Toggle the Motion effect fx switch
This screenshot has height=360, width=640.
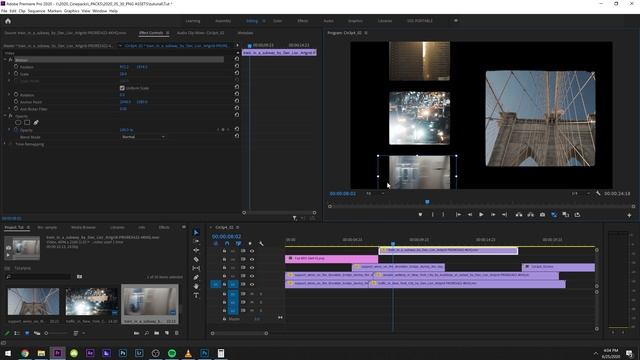(11, 60)
